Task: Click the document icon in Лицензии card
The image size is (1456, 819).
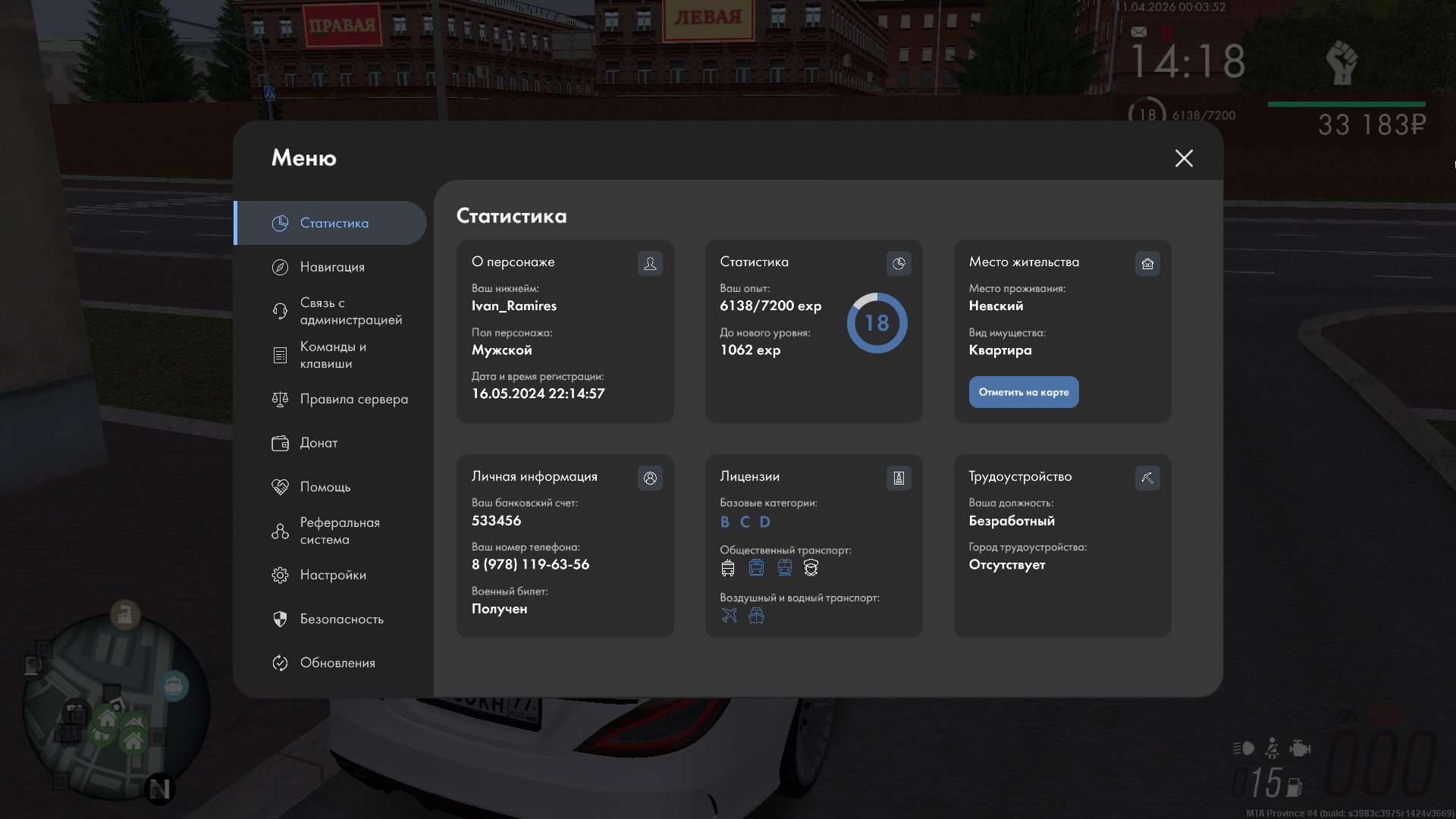Action: (x=899, y=478)
